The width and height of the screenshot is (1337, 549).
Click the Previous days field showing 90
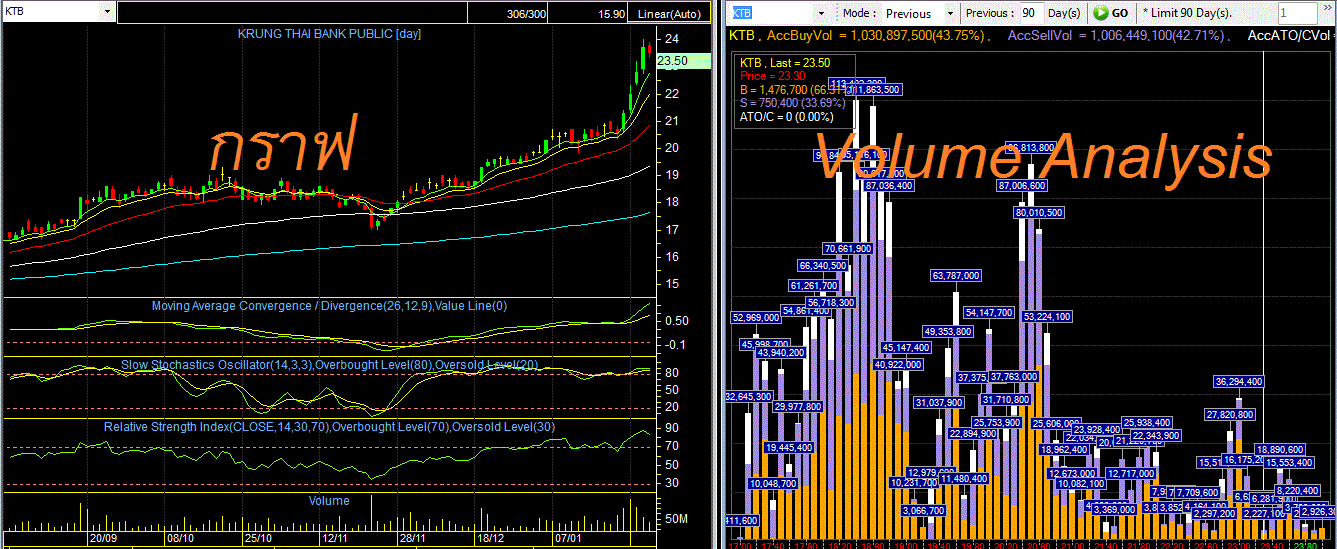click(x=1030, y=13)
